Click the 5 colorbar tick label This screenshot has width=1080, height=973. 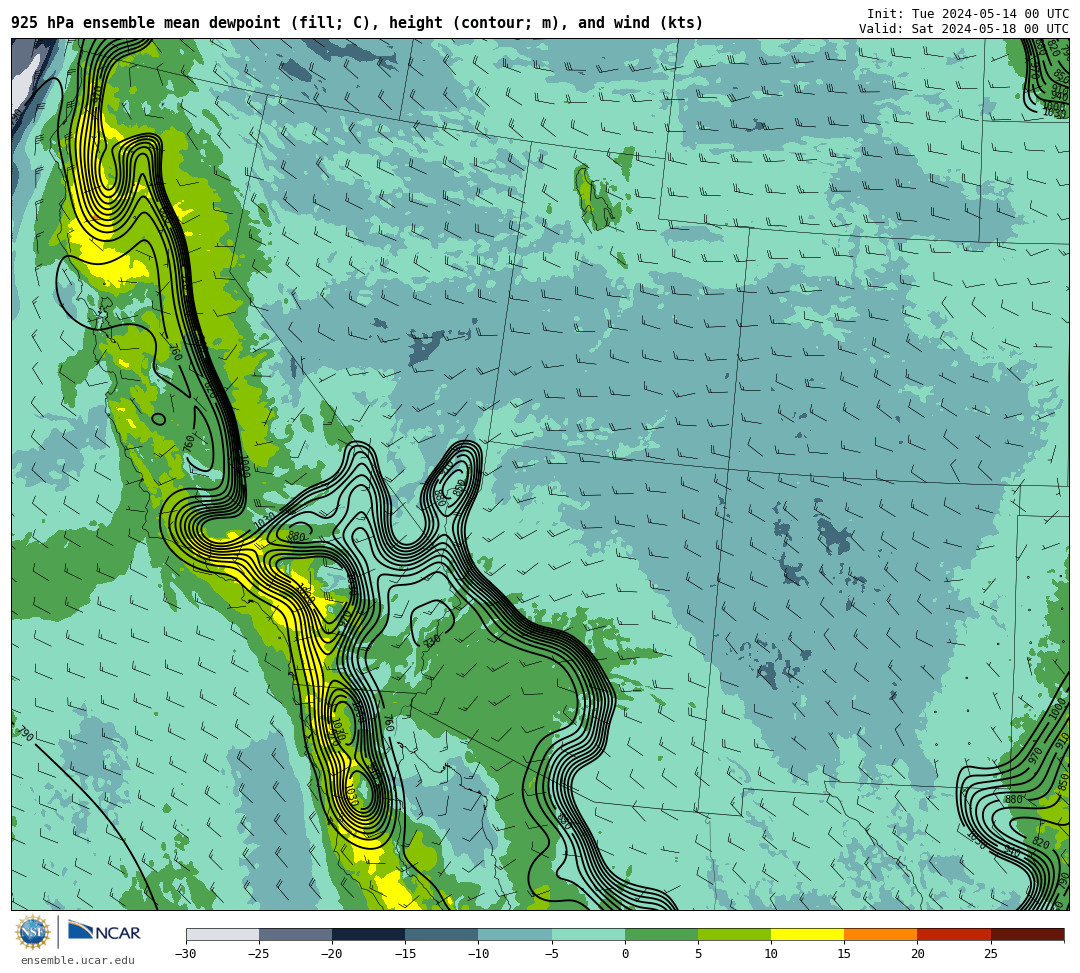[698, 954]
